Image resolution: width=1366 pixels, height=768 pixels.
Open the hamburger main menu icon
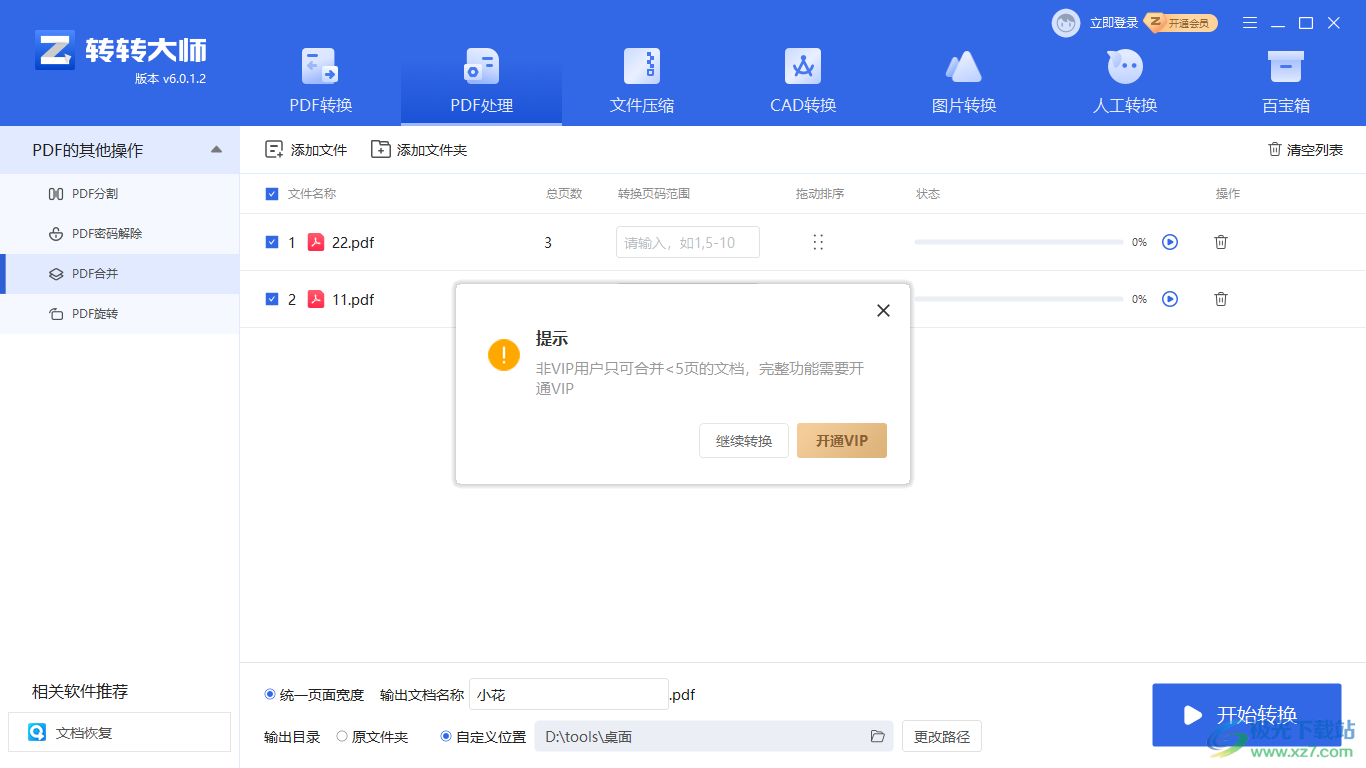pos(1250,23)
